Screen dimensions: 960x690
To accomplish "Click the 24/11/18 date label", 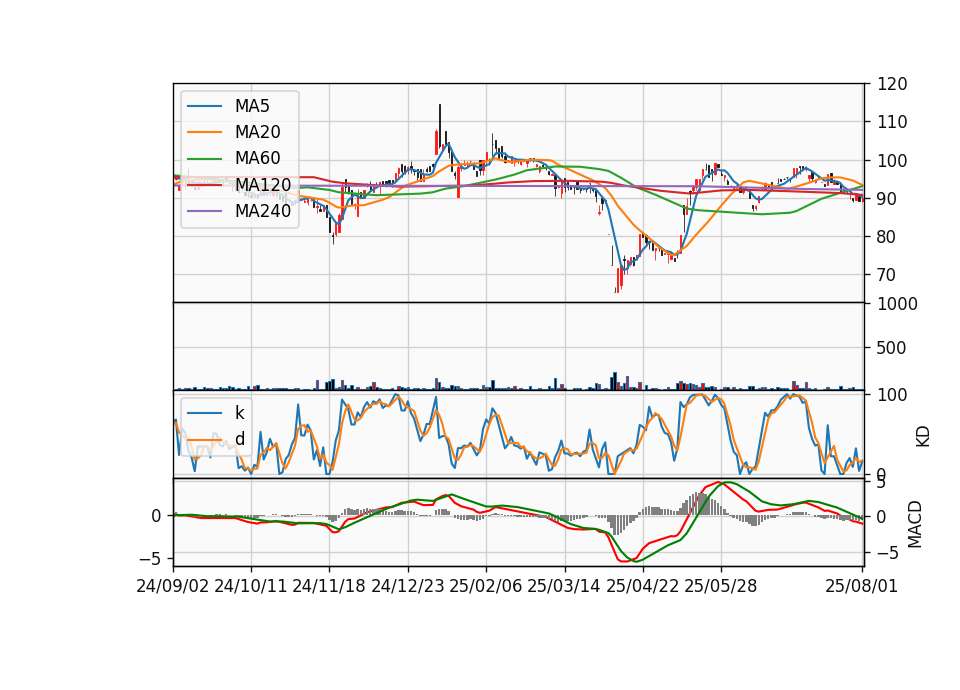I will [329, 586].
